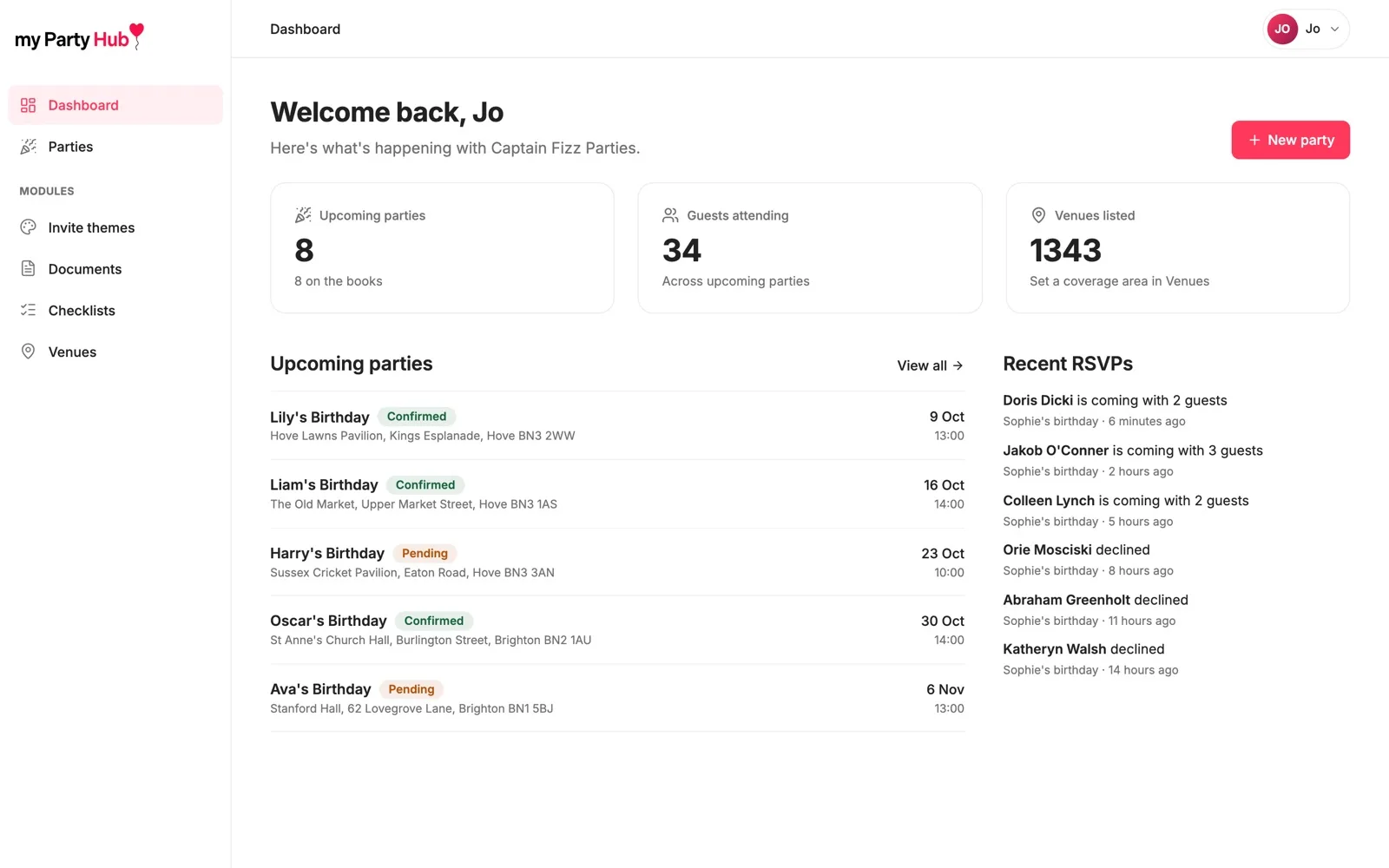The image size is (1389, 868).
Task: Expand the Jo account menu chevron
Action: (x=1335, y=29)
